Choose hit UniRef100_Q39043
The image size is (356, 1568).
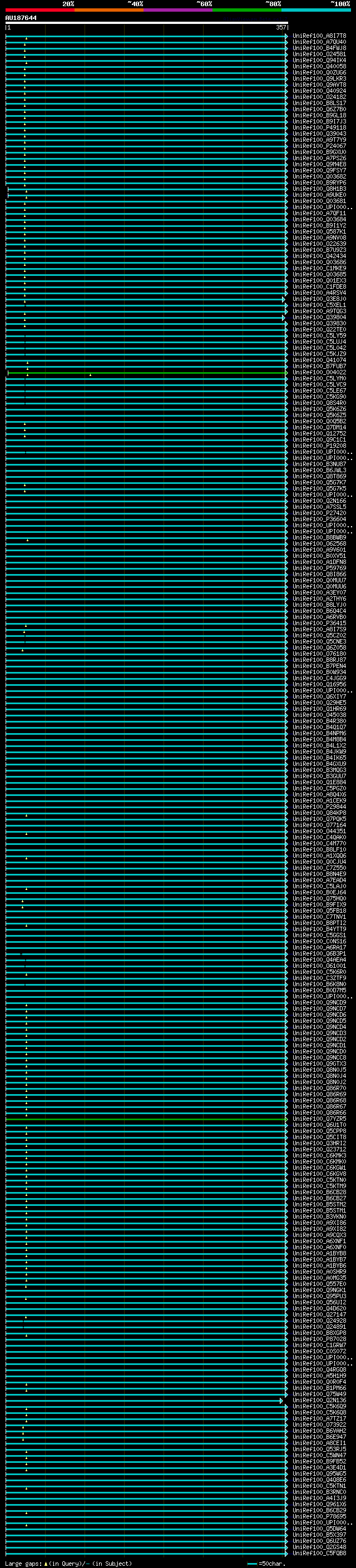tap(319, 134)
